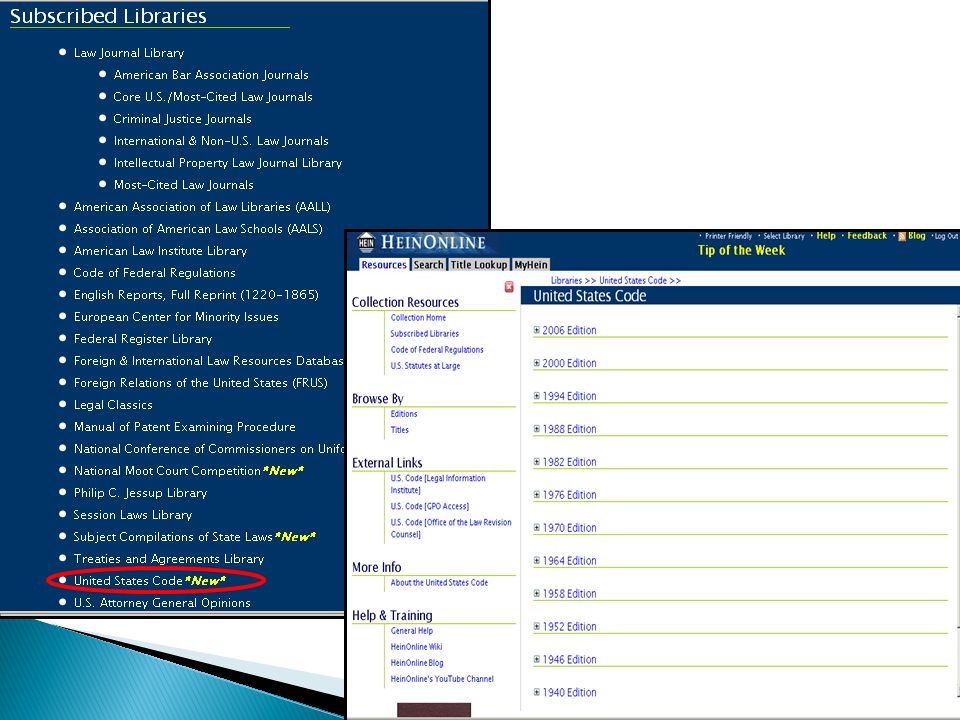Expand the 1976 Edition entry
Viewport: 960px width, 720px height.
(536, 495)
